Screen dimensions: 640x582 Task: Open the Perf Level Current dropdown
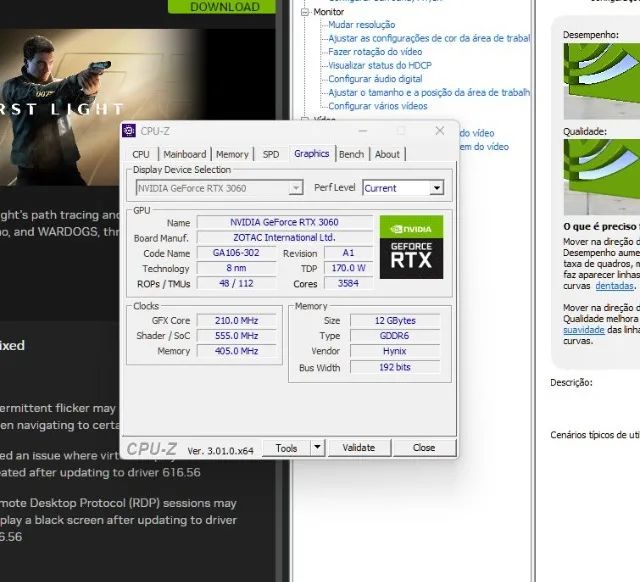click(403, 188)
